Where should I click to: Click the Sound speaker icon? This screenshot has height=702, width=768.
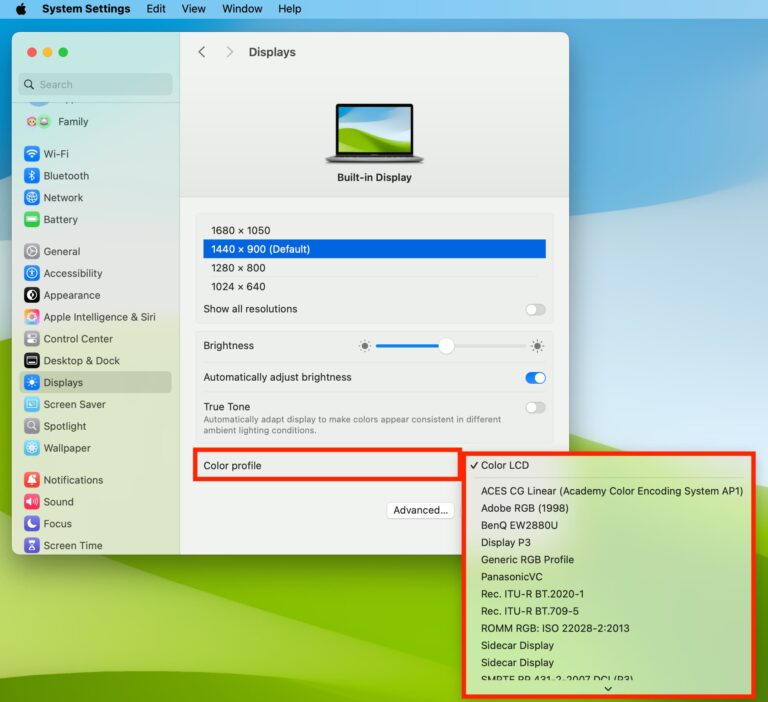coord(32,502)
